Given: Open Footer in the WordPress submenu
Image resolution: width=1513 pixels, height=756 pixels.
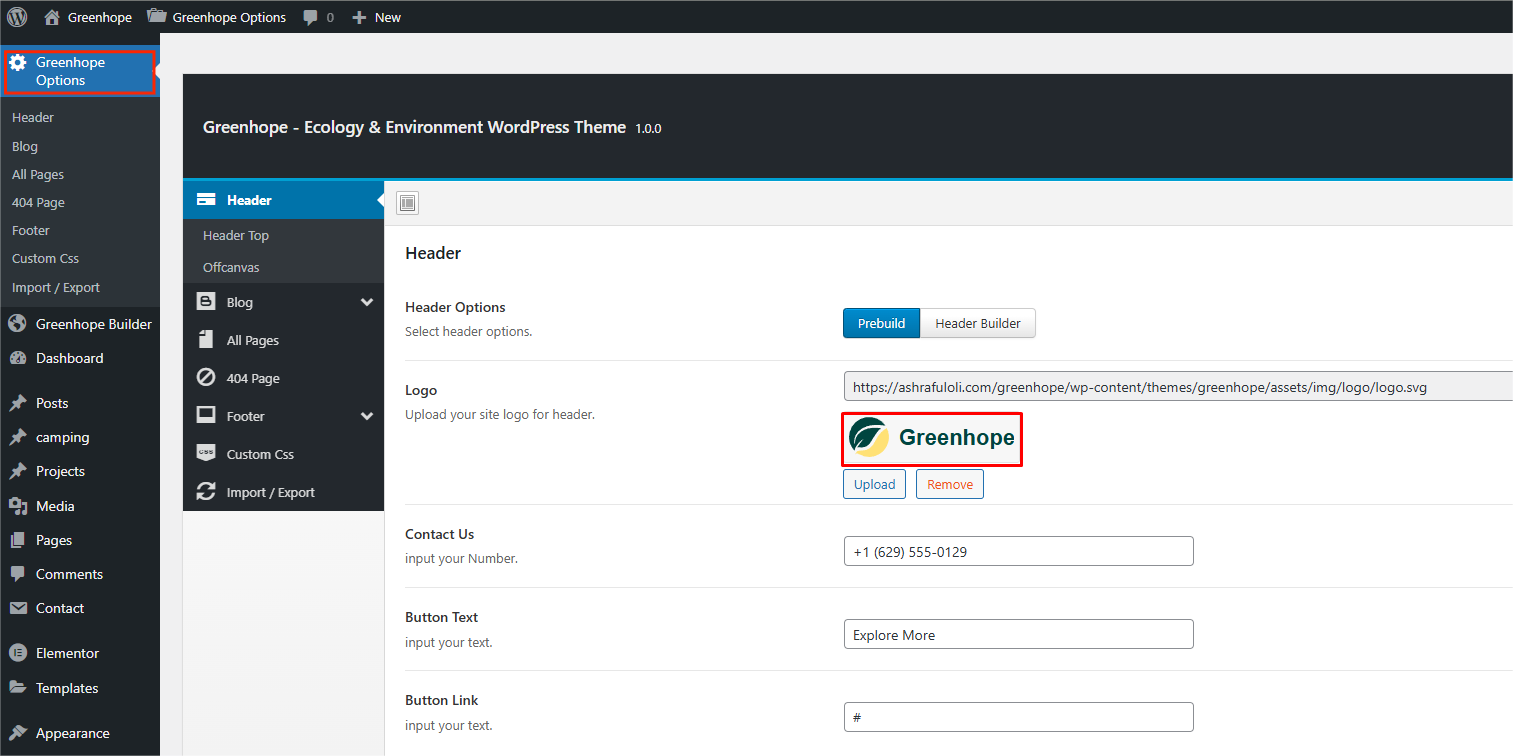Looking at the screenshot, I should point(31,230).
